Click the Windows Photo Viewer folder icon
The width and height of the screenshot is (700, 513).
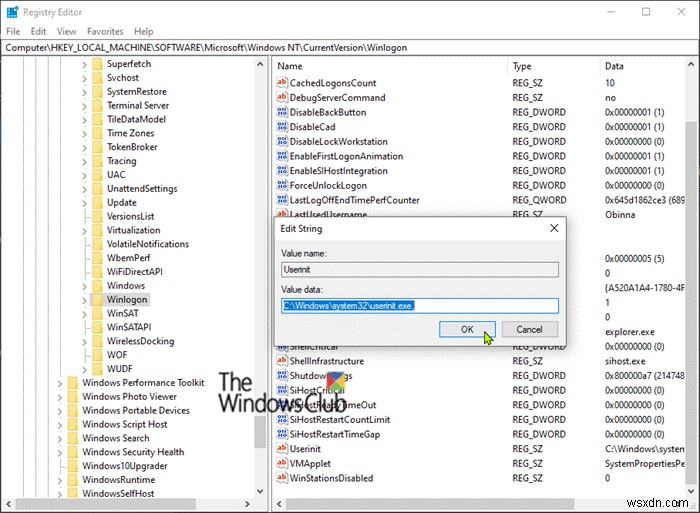tap(73, 396)
